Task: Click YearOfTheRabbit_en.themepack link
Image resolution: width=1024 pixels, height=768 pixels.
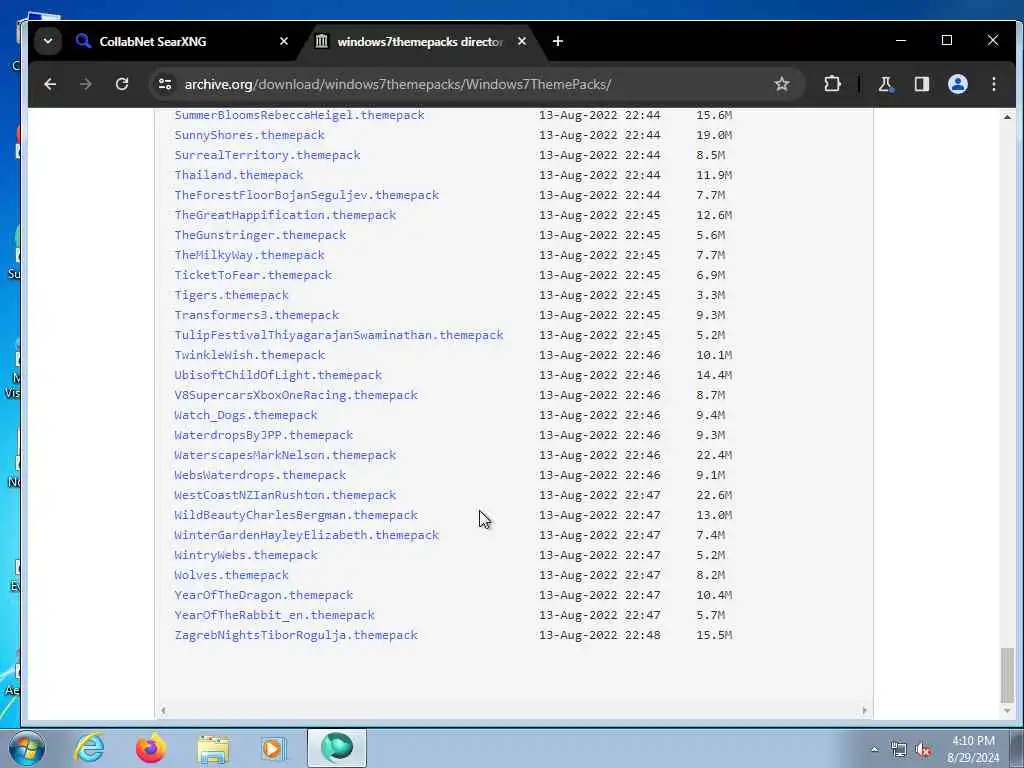Action: (x=274, y=615)
